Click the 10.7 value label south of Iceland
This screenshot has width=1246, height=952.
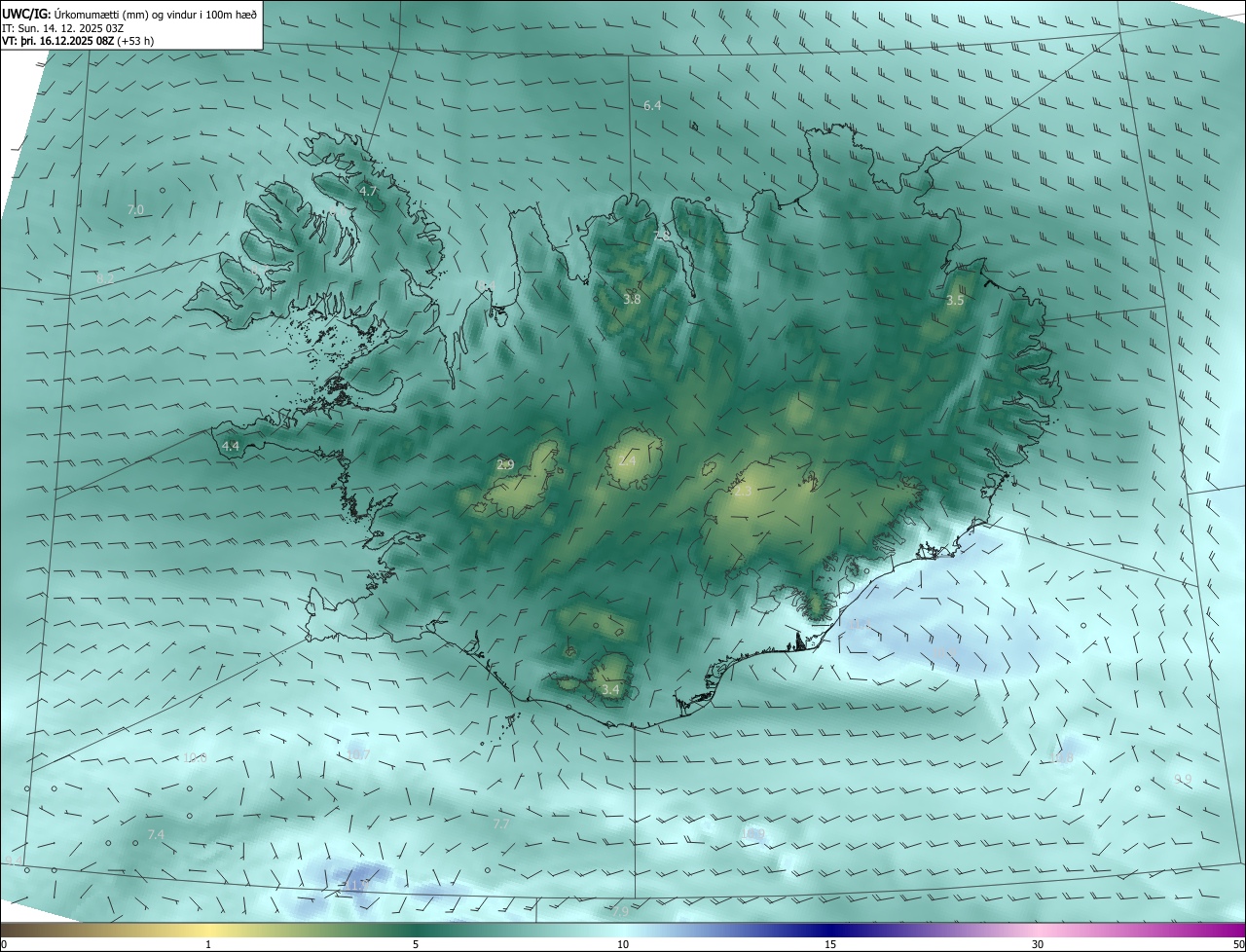[358, 754]
